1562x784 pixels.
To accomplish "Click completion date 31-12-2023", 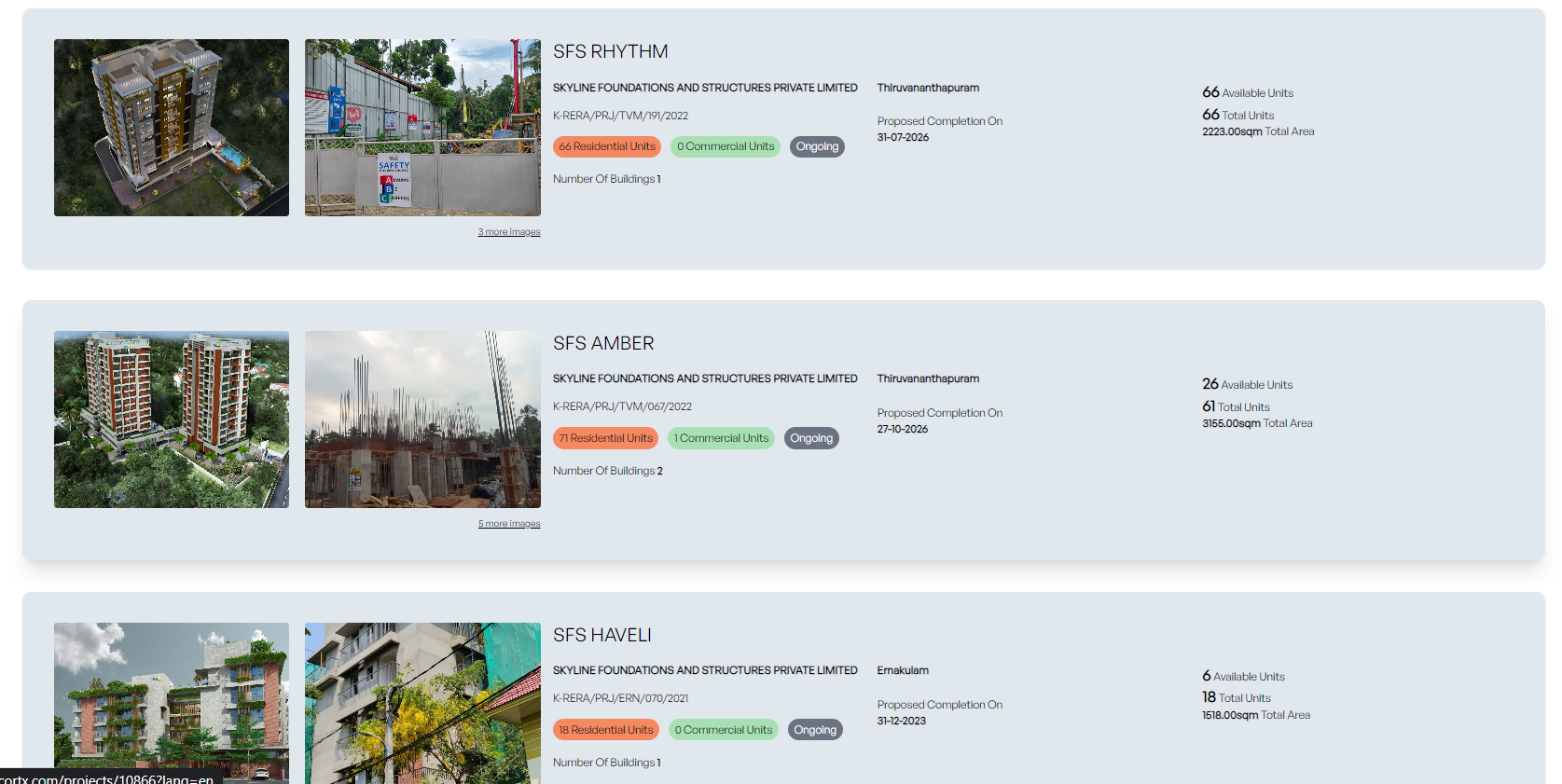I will 902,722.
